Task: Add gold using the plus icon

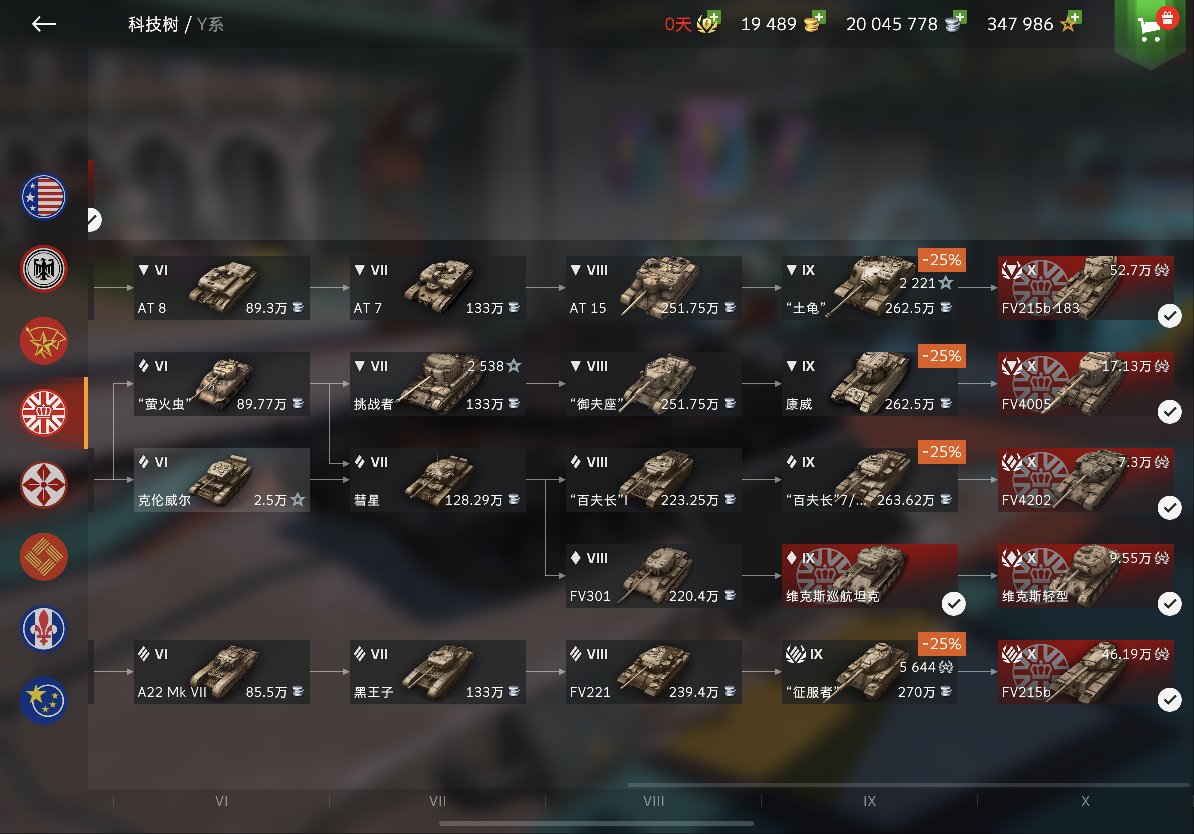Action: [x=819, y=18]
